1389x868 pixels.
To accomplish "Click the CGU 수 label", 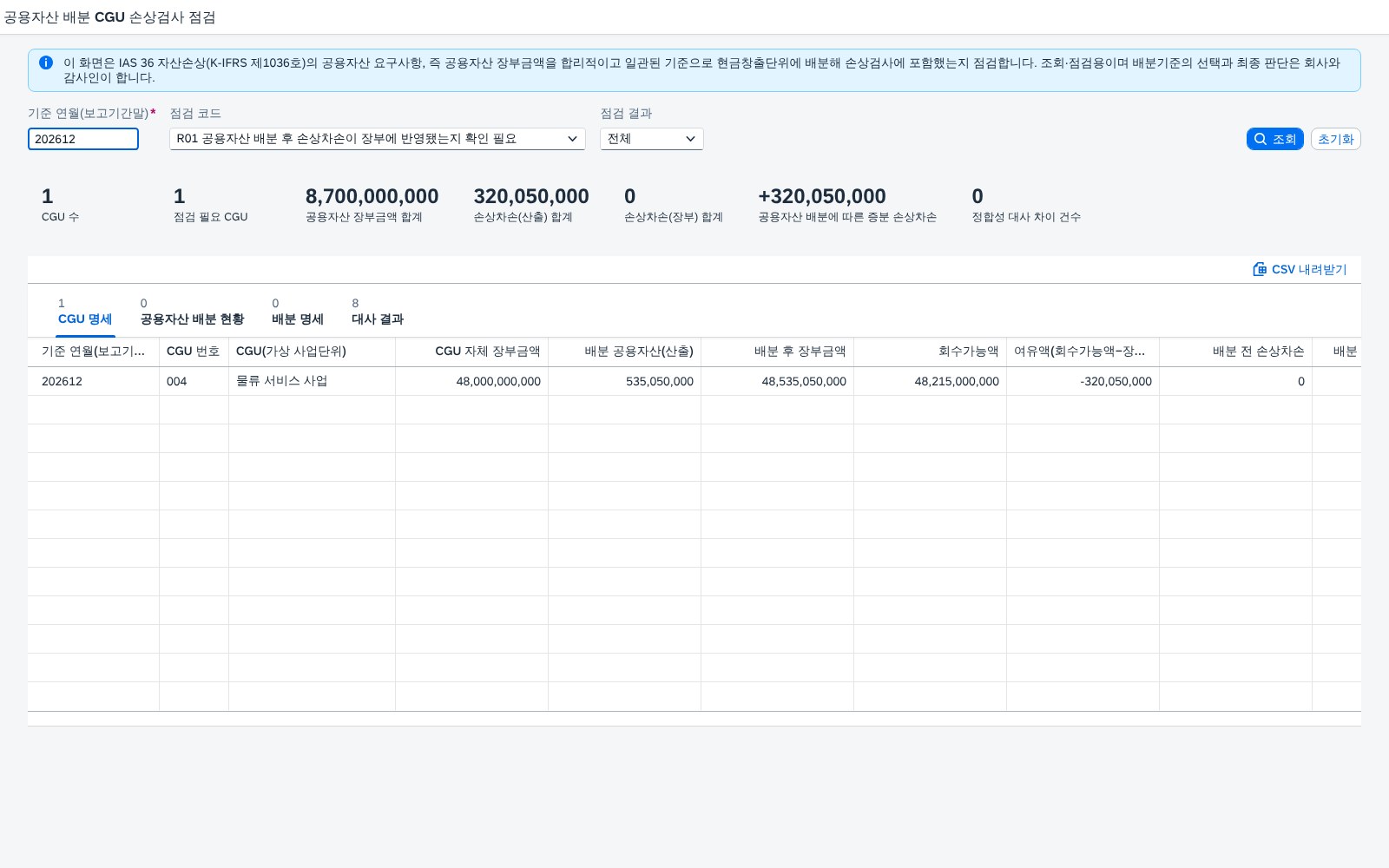I will click(60, 217).
